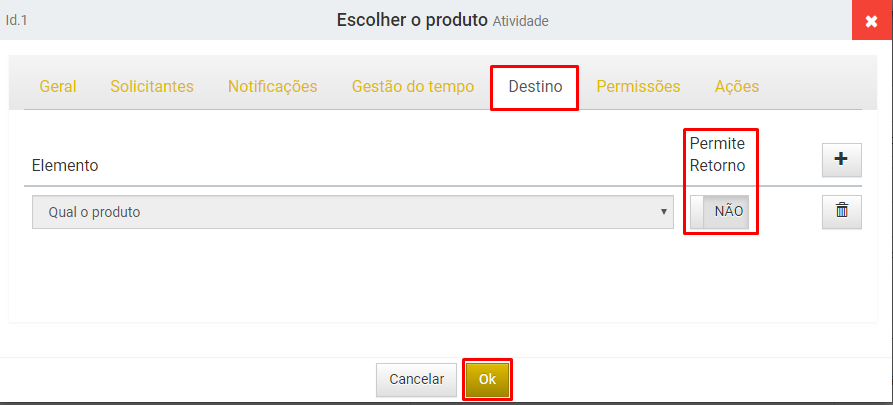Add a new destination row with plus icon
Image resolution: width=893 pixels, height=405 pixels.
(841, 160)
